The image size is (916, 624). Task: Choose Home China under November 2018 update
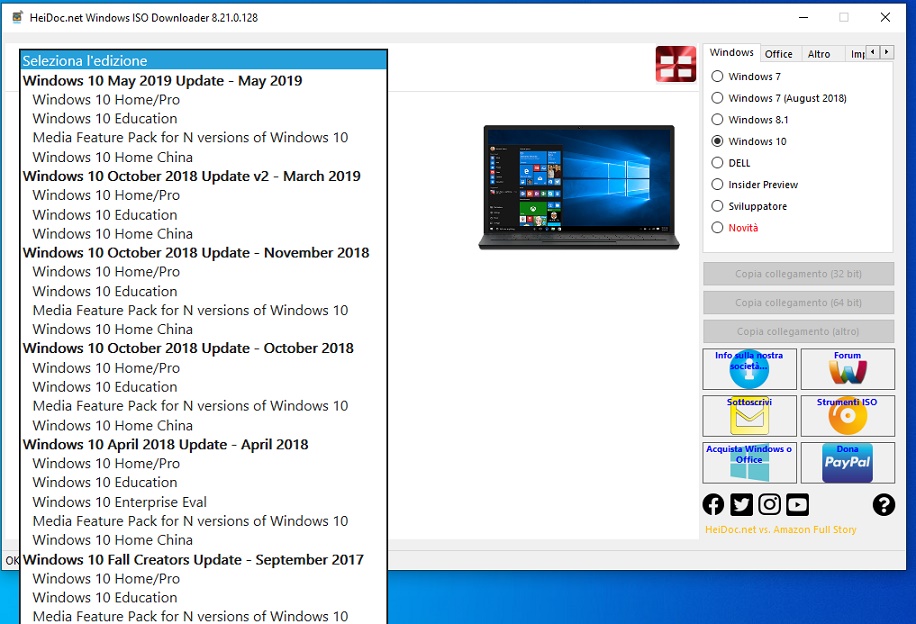point(203,330)
